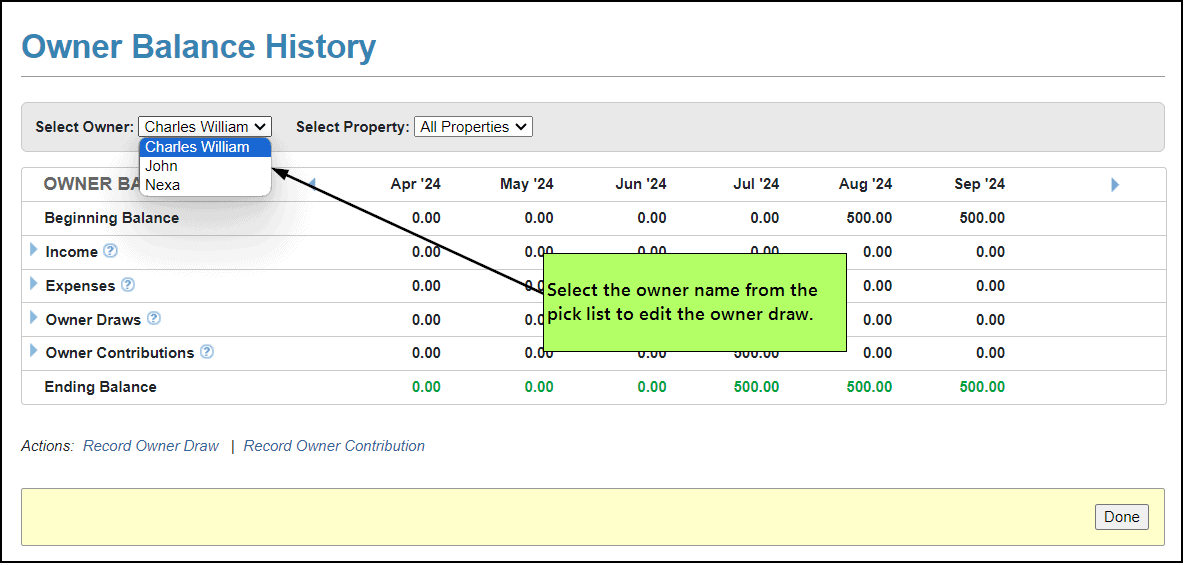Image resolution: width=1185 pixels, height=565 pixels.
Task: Open the Record Owner Contribution link
Action: 334,446
